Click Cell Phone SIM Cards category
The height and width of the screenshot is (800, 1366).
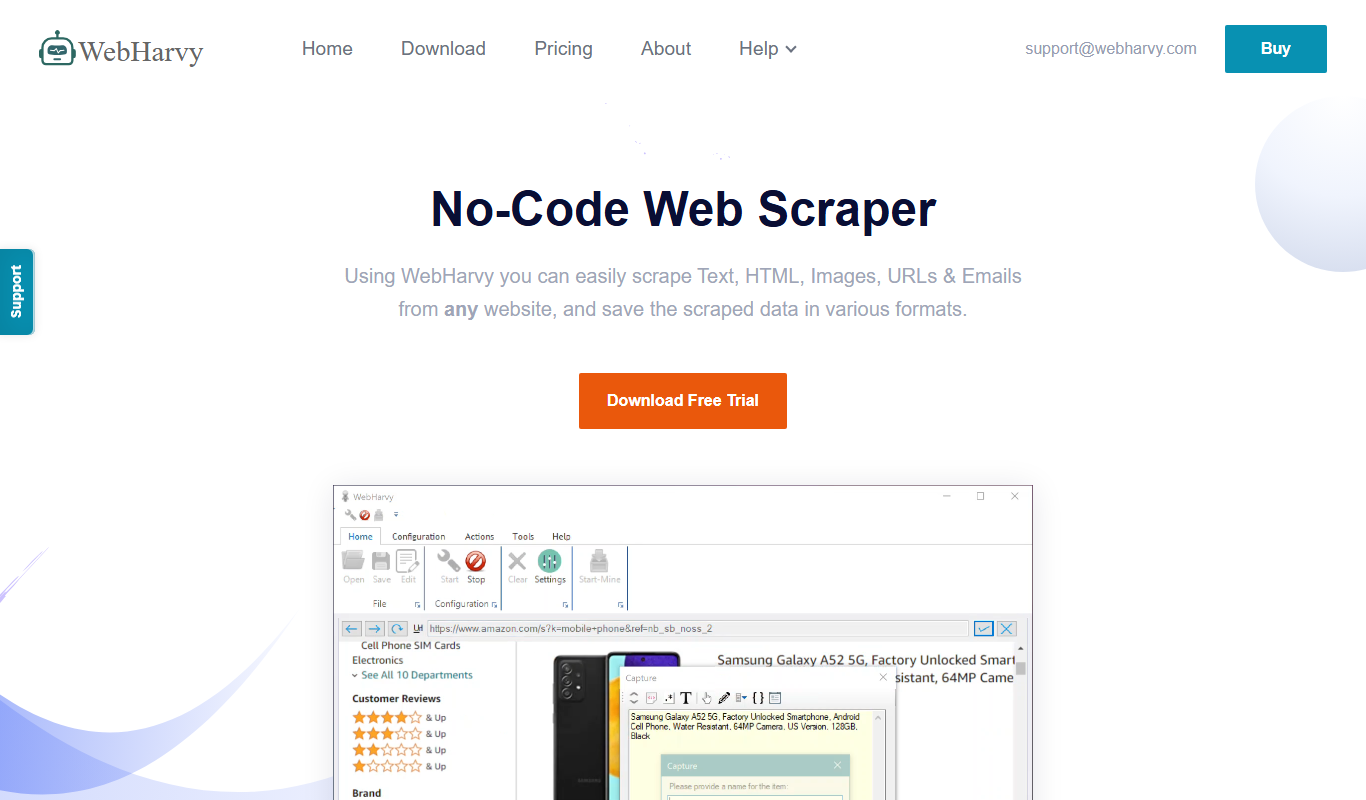point(411,646)
